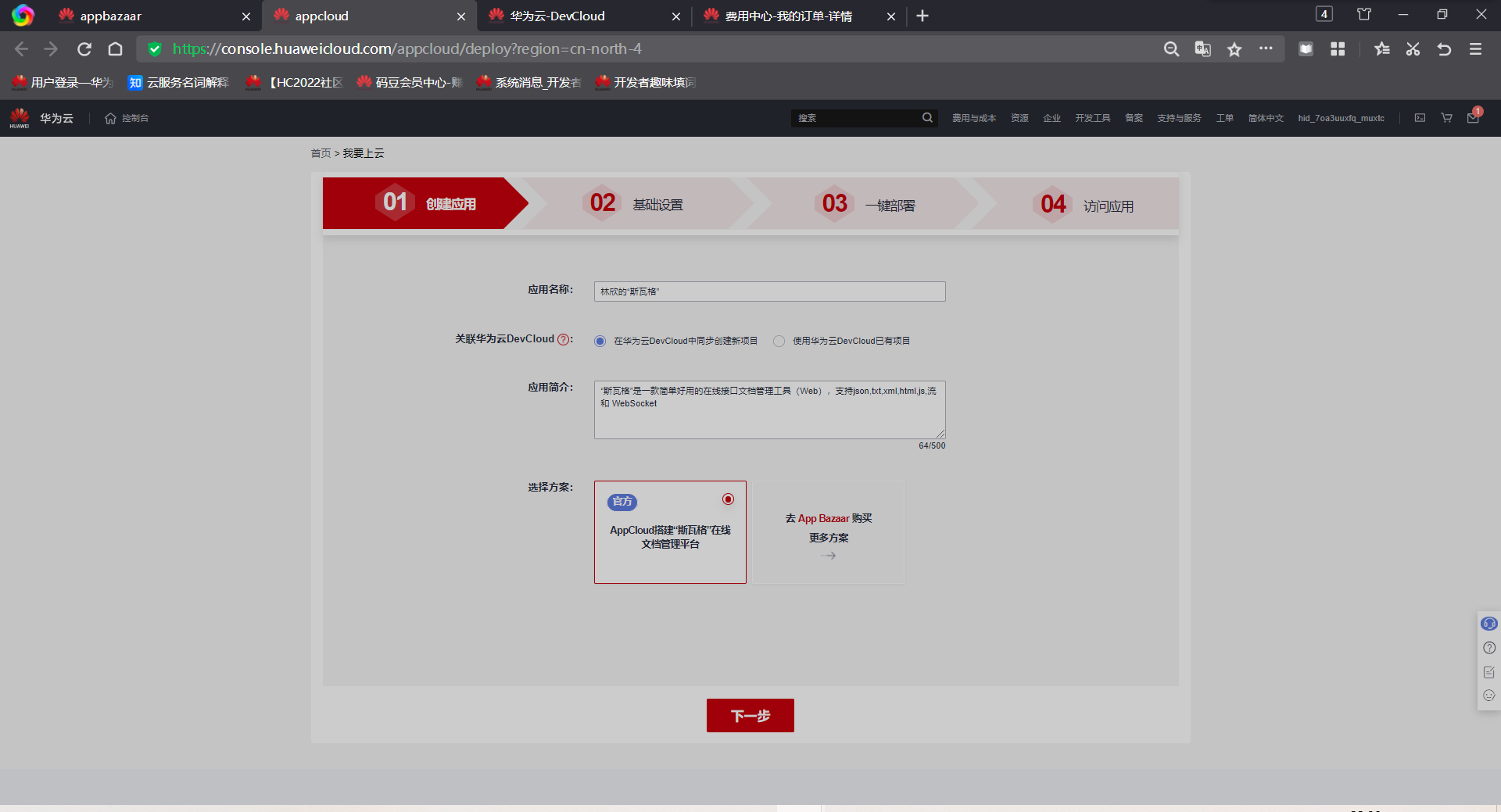Viewport: 1501px width, 812px height.
Task: Open the browser hamburger menu
Action: [x=1475, y=49]
